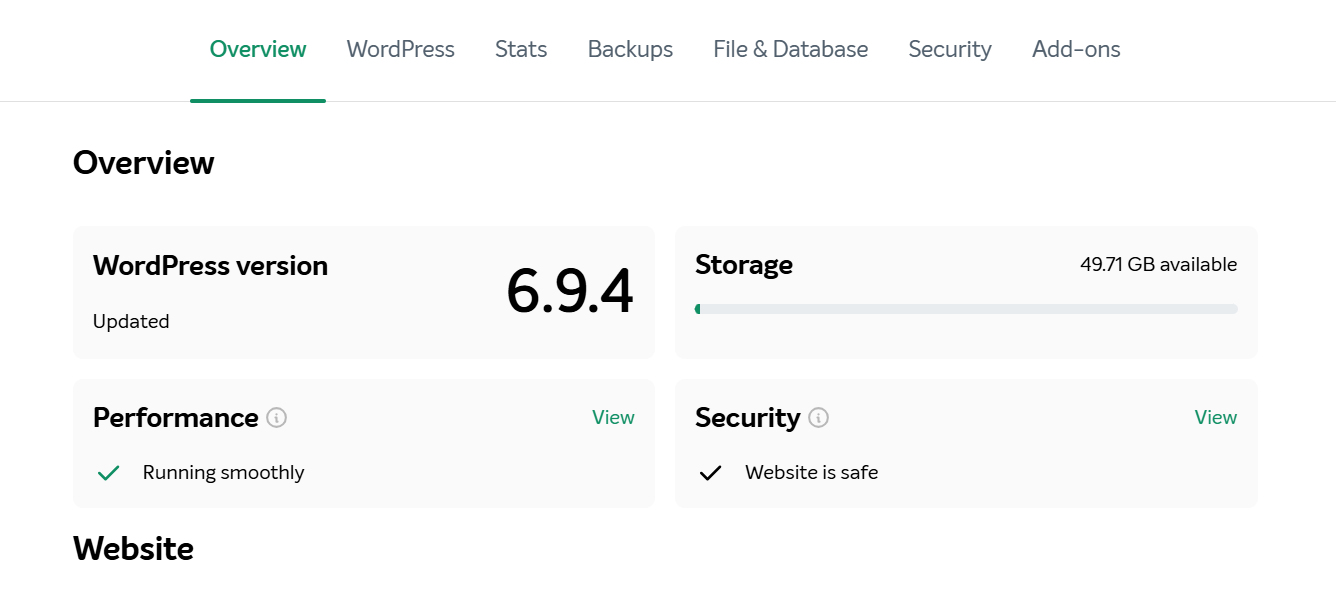
Task: Click the 6.9.4 version number
Action: point(570,292)
